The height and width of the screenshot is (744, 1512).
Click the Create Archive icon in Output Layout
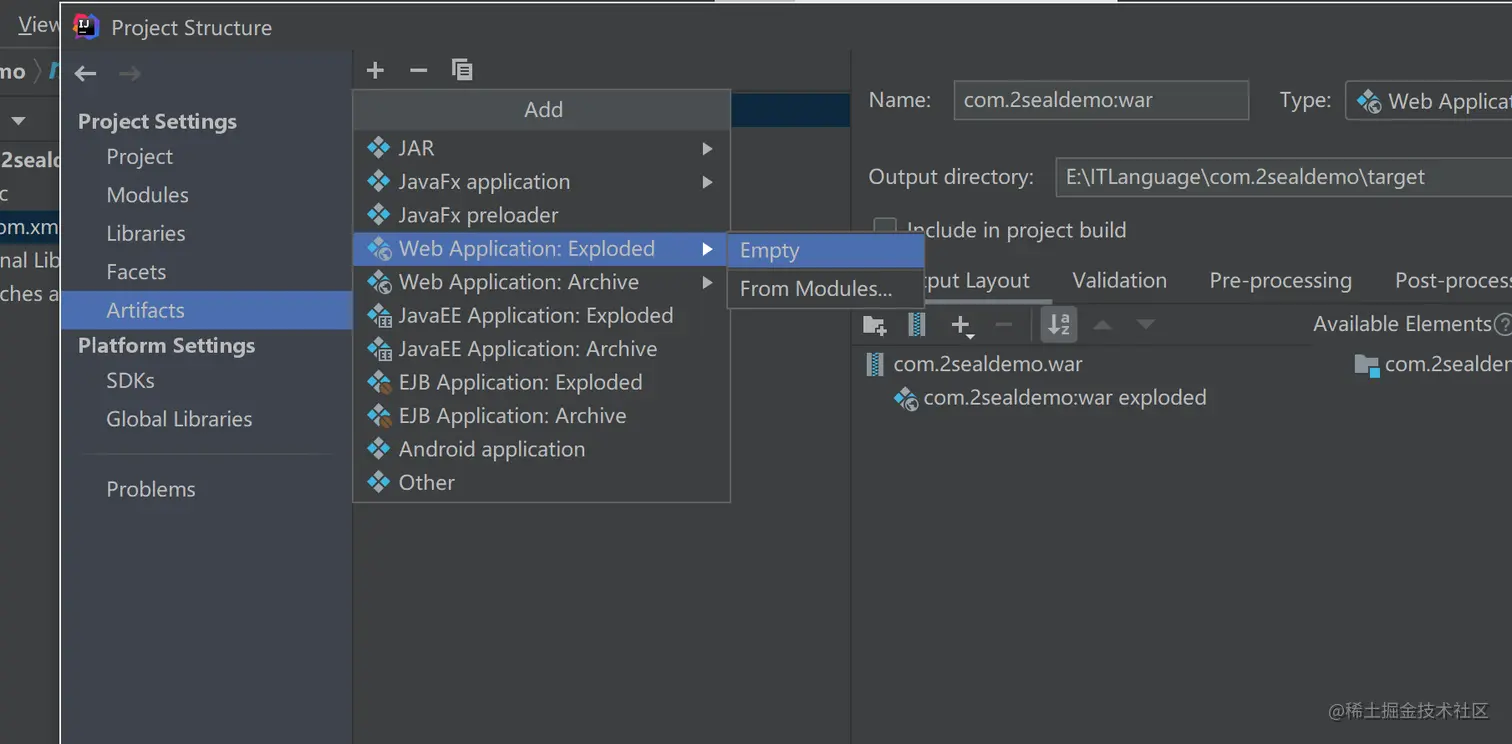point(916,325)
